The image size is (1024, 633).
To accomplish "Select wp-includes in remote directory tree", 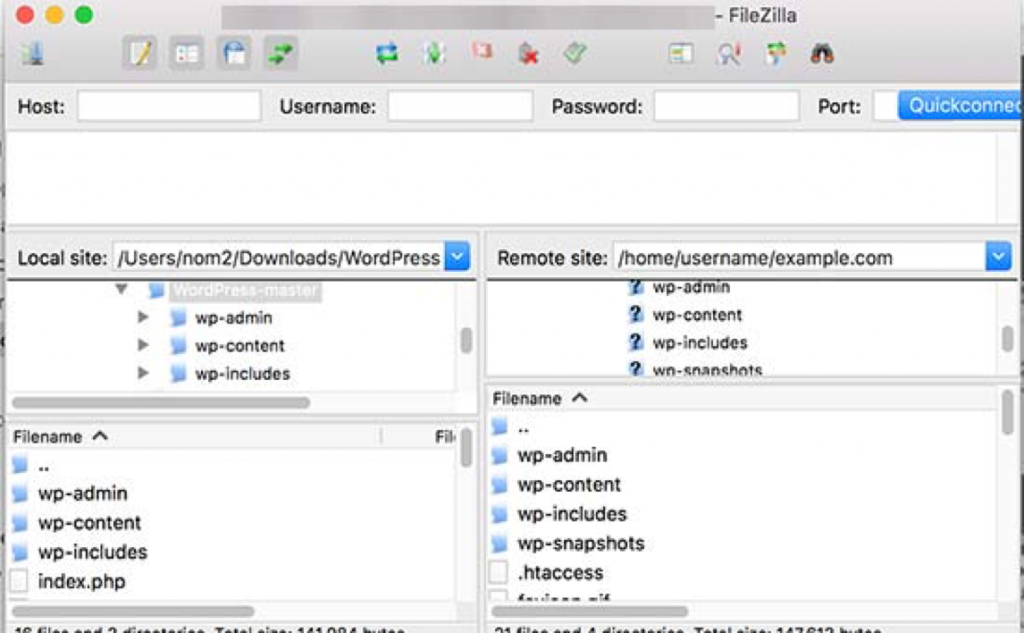I will (700, 343).
